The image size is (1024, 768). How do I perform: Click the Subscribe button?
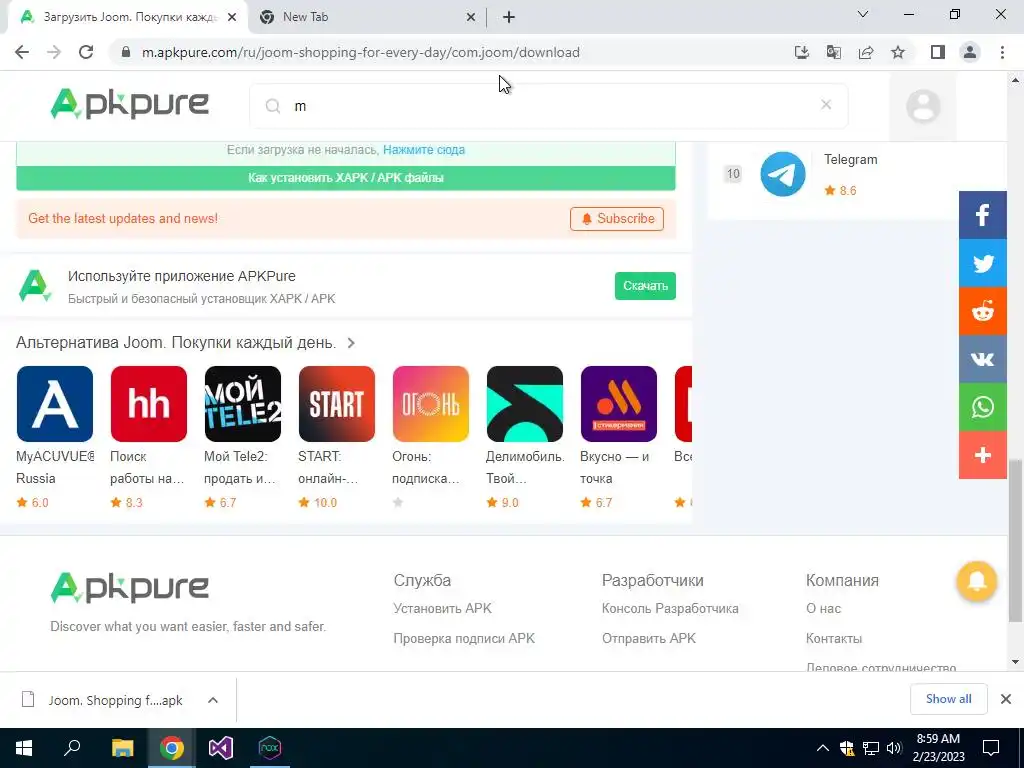tap(617, 219)
